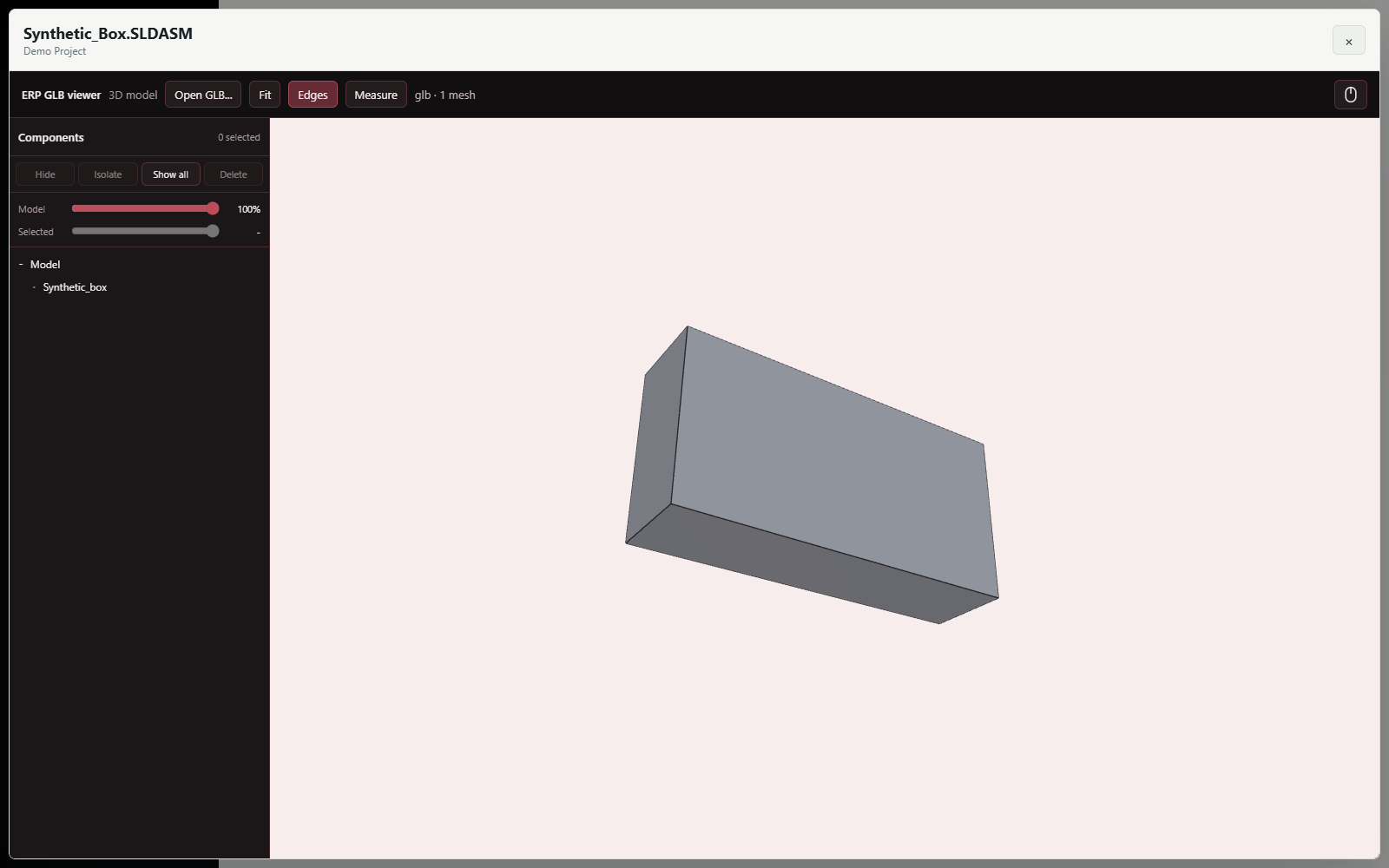Click the '100%' model opacity value
1389x868 pixels.
coord(248,209)
